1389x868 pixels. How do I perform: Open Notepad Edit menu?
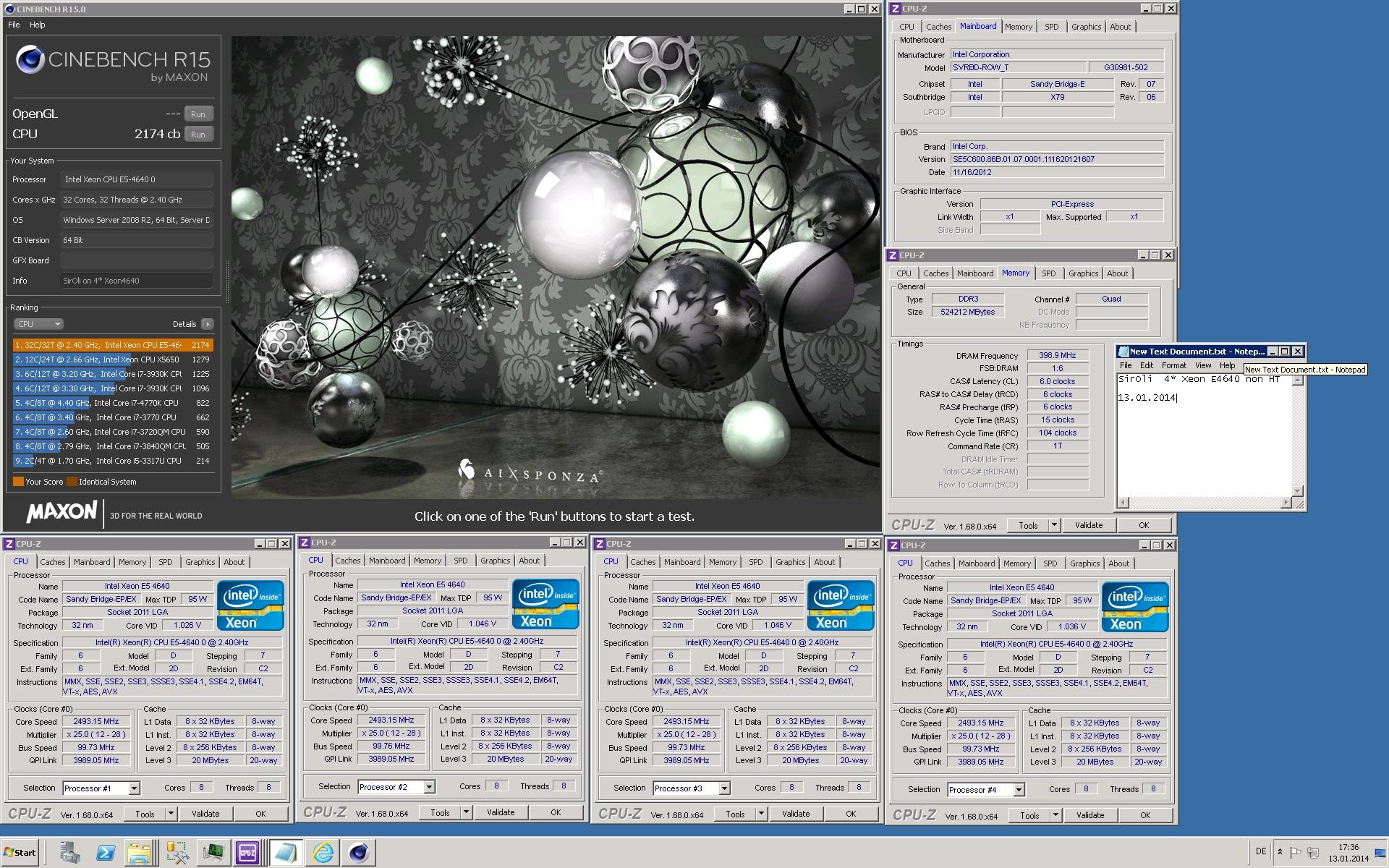coord(1147,365)
